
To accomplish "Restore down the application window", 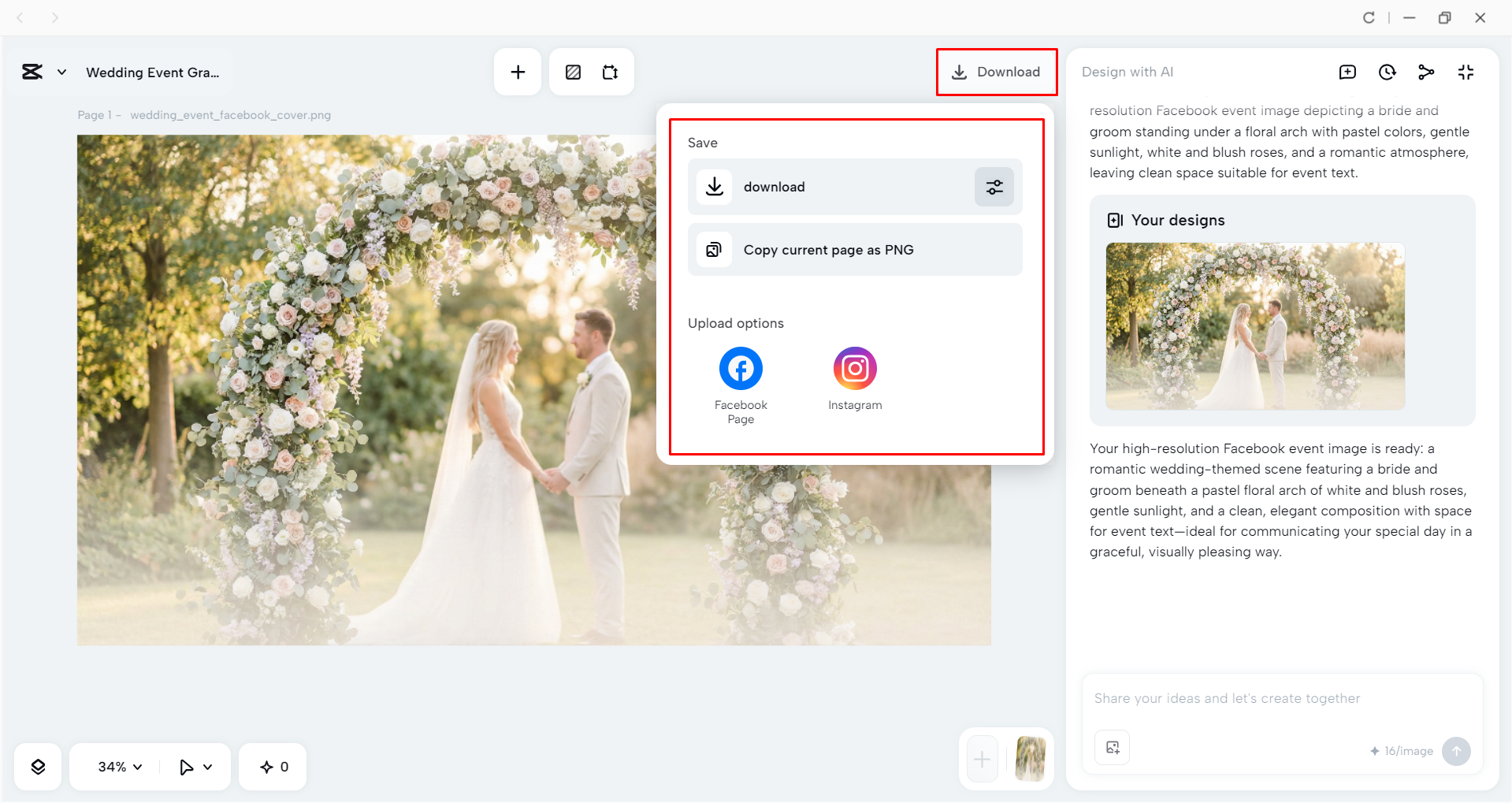I will 1444,17.
